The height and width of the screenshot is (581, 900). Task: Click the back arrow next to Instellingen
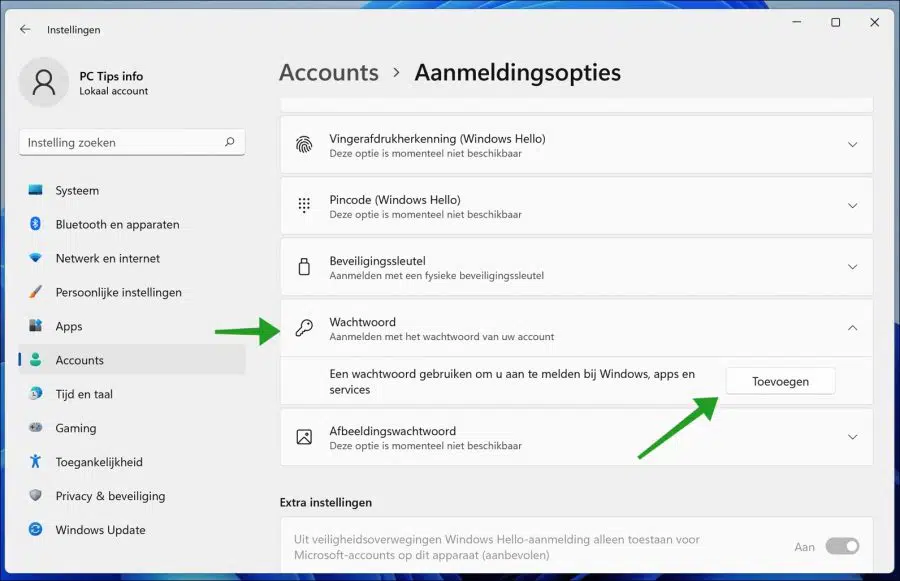click(25, 29)
